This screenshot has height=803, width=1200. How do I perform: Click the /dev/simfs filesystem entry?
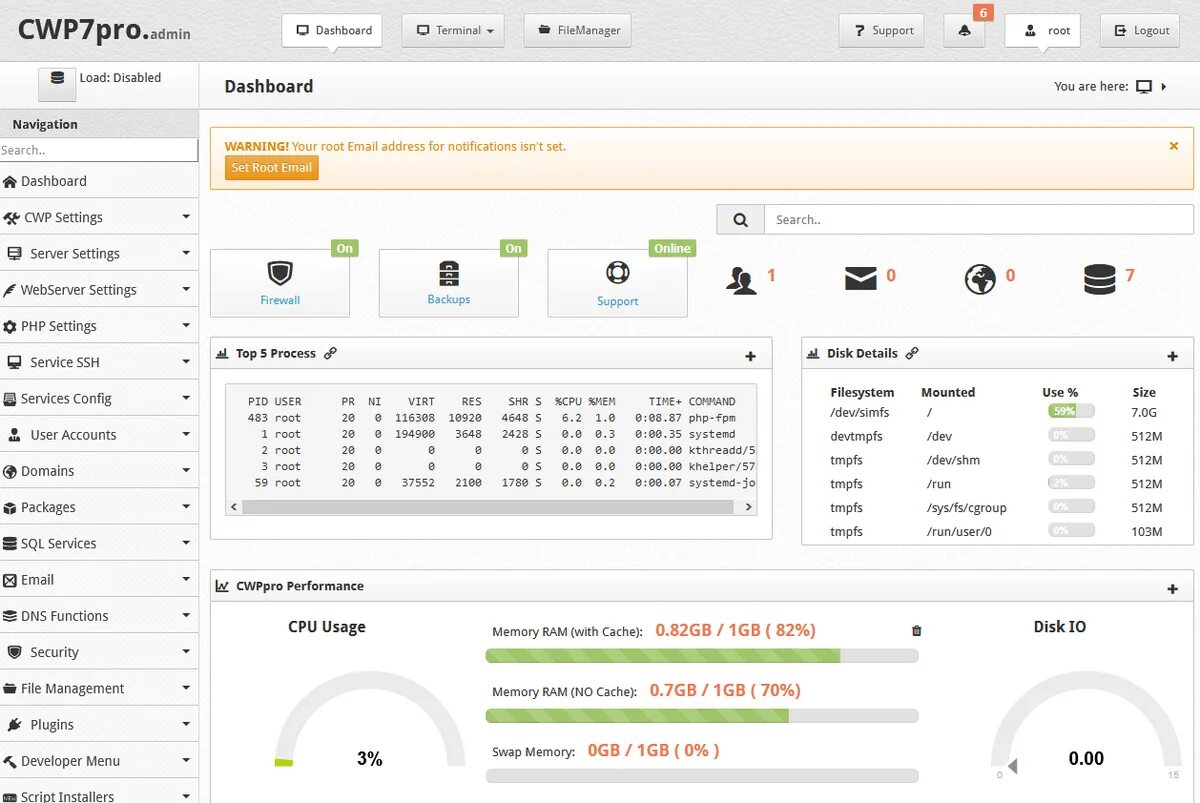click(x=859, y=412)
